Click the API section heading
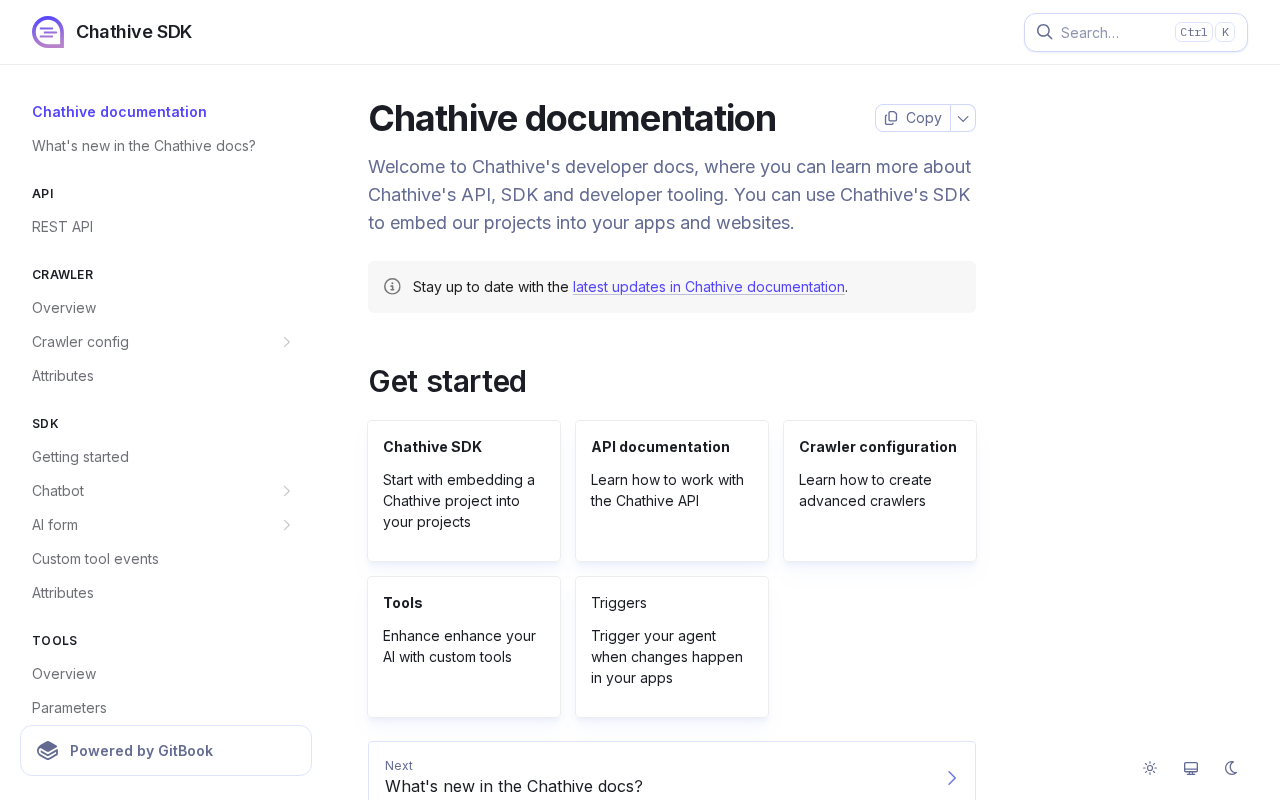 pos(43,194)
